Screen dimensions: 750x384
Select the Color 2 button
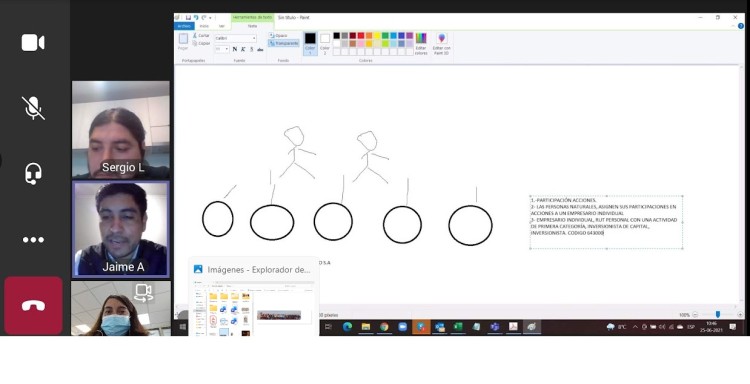[325, 44]
